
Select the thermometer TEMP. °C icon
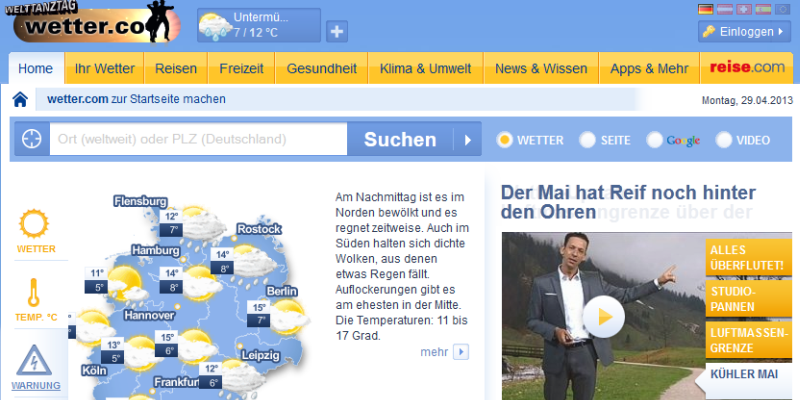coord(36,294)
